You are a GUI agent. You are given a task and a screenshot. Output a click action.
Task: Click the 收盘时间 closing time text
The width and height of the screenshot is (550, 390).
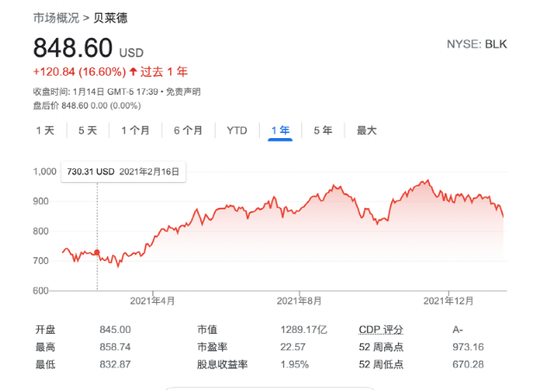tap(95, 92)
